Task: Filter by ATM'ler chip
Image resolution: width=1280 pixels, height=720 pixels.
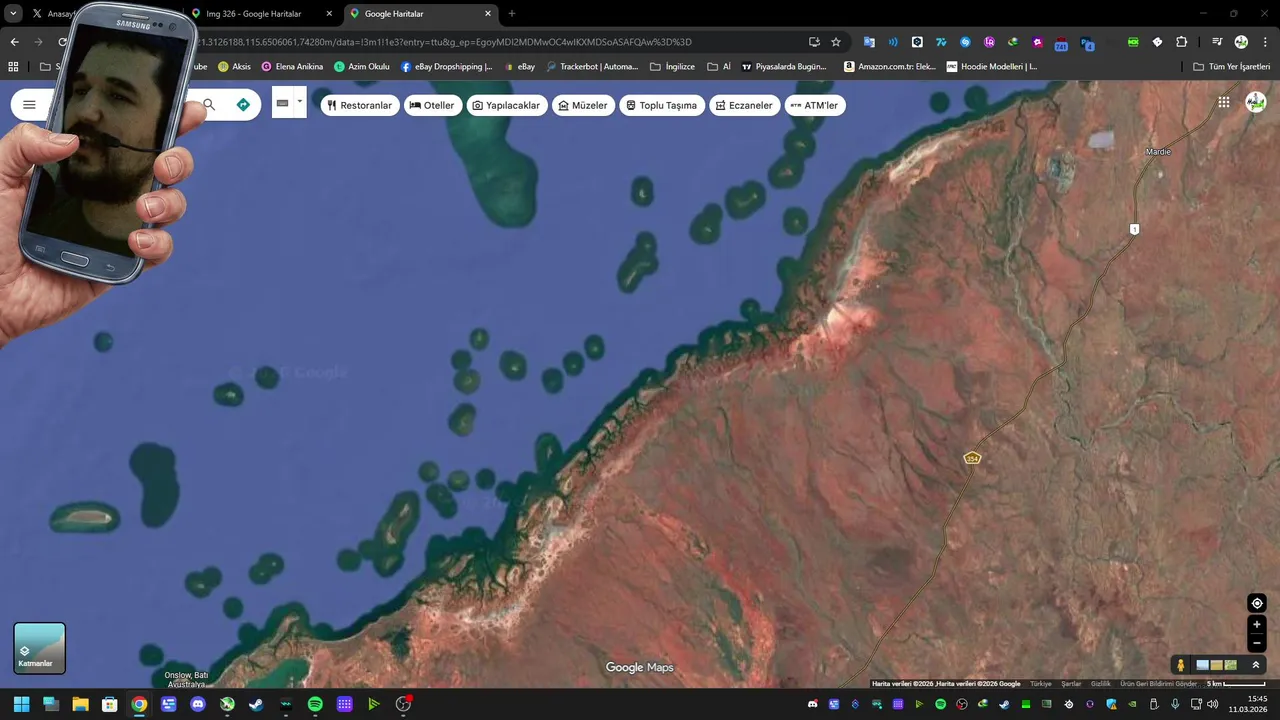Action: point(815,105)
